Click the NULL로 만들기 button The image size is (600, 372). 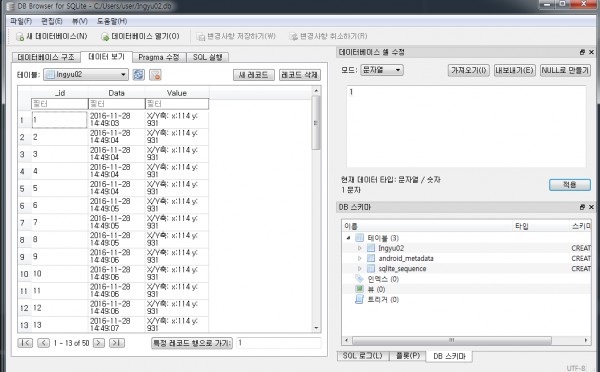click(566, 70)
